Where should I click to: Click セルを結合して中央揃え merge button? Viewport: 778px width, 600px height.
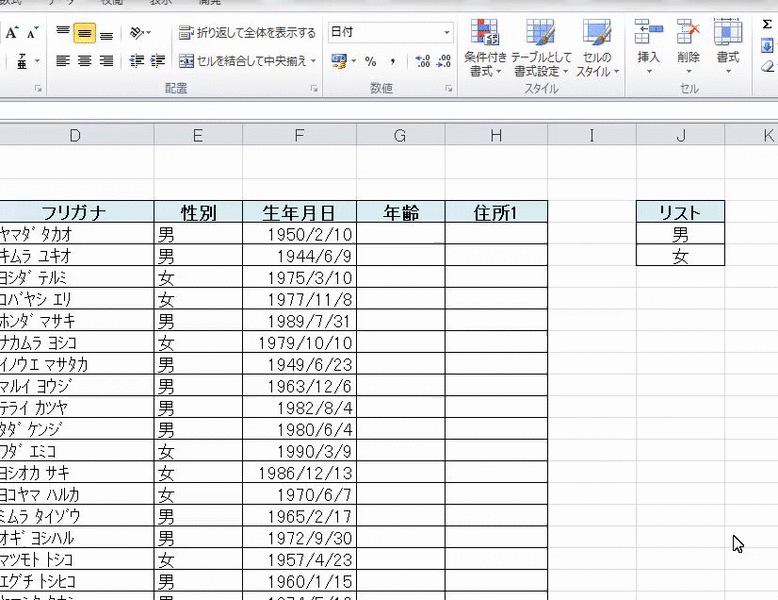pyautogui.click(x=243, y=61)
